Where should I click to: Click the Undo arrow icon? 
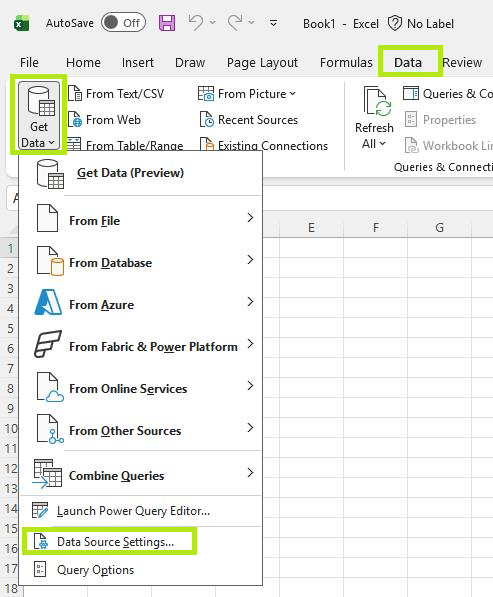tap(196, 22)
